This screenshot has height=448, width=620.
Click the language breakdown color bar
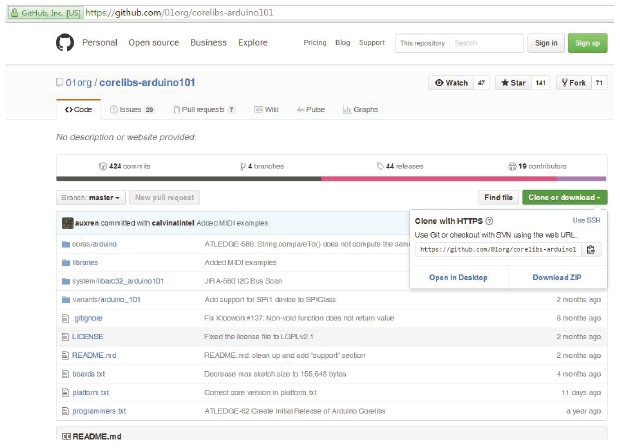[x=331, y=179]
